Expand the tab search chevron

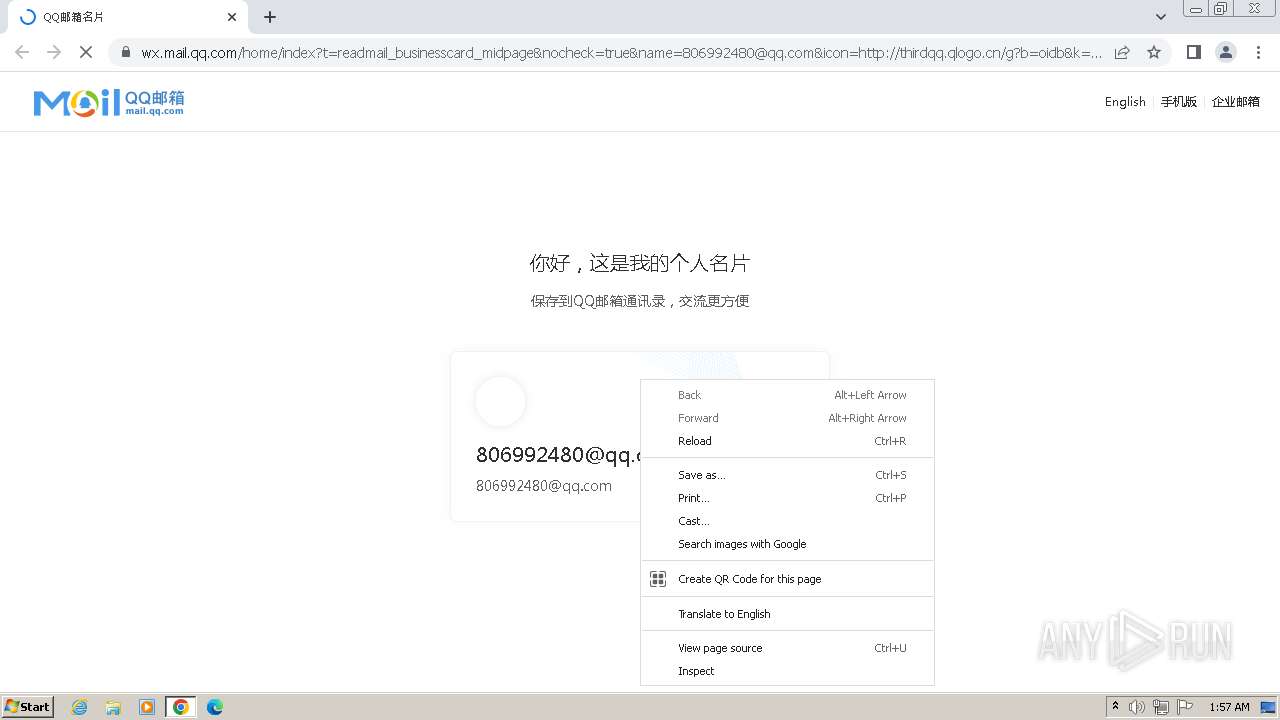(x=1160, y=17)
